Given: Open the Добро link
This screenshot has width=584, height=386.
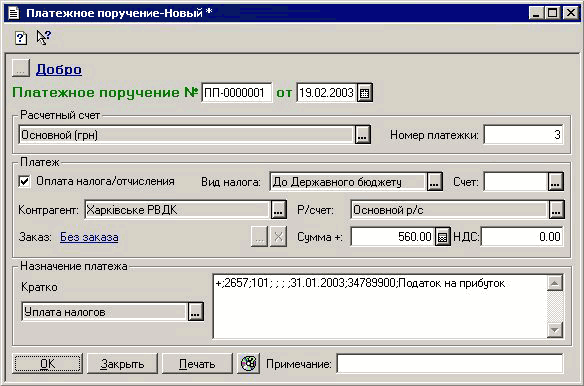Looking at the screenshot, I should (x=59, y=69).
